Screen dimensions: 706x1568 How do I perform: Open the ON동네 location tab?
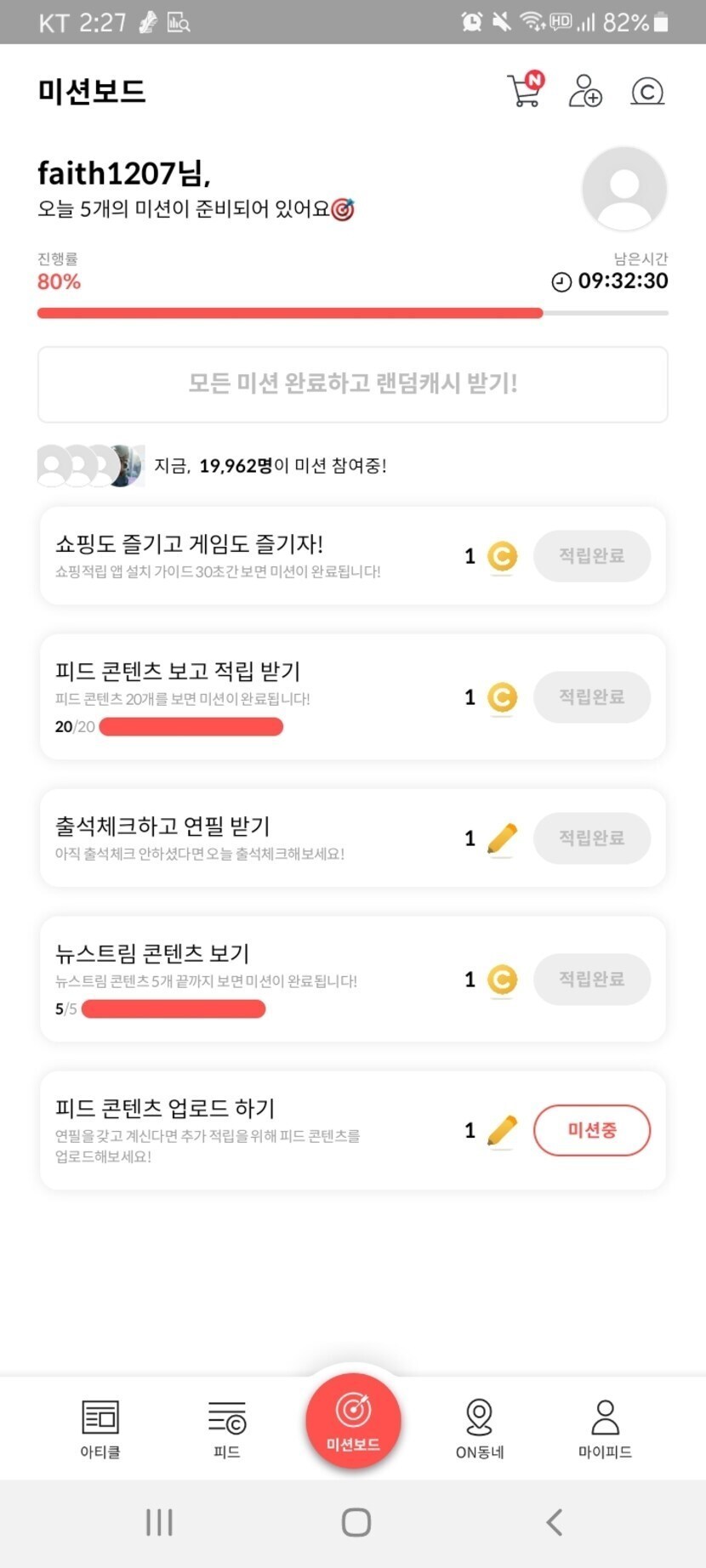[480, 1429]
